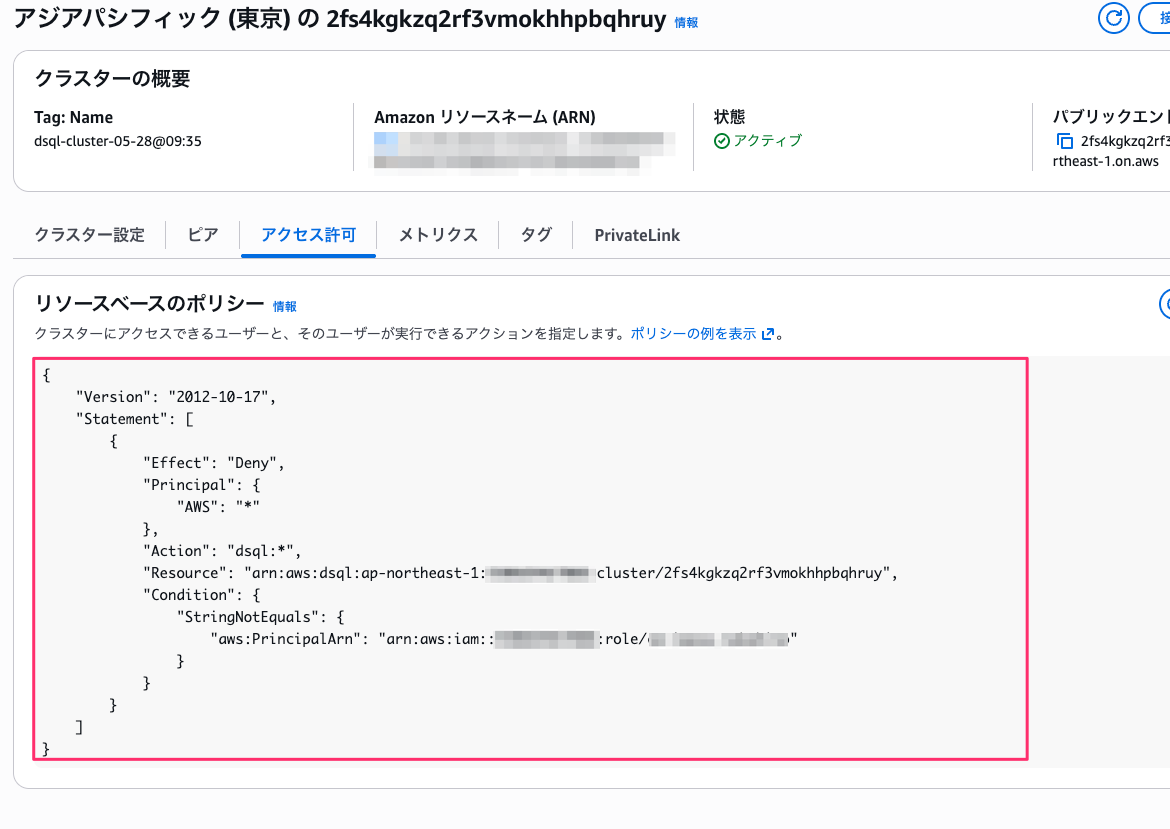Open the 情報 link next to リソースベースのポリシー
This screenshot has height=829, width=1170.
[x=285, y=307]
